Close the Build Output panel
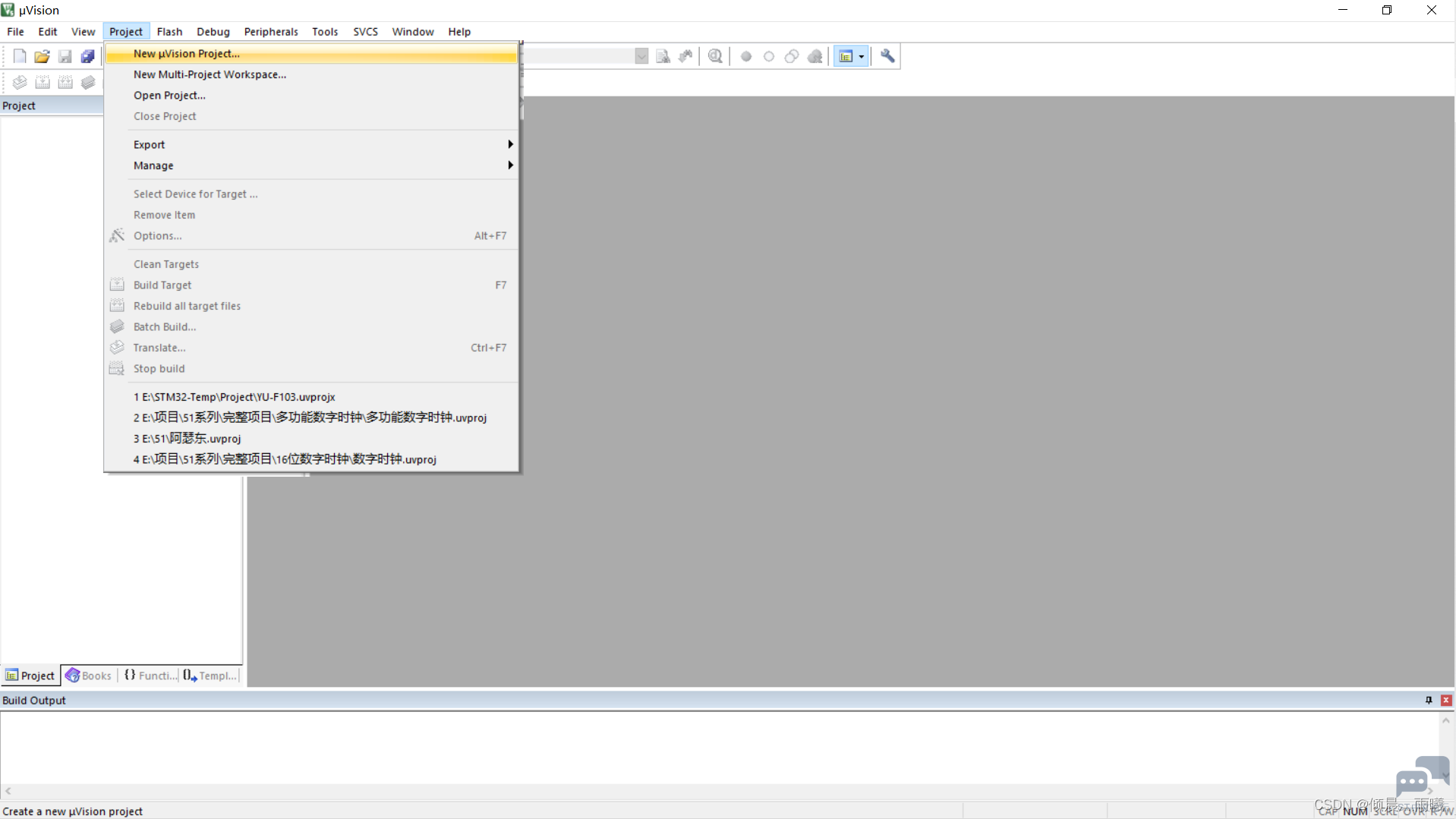Screen dimensions: 1456x819 (x=1446, y=700)
